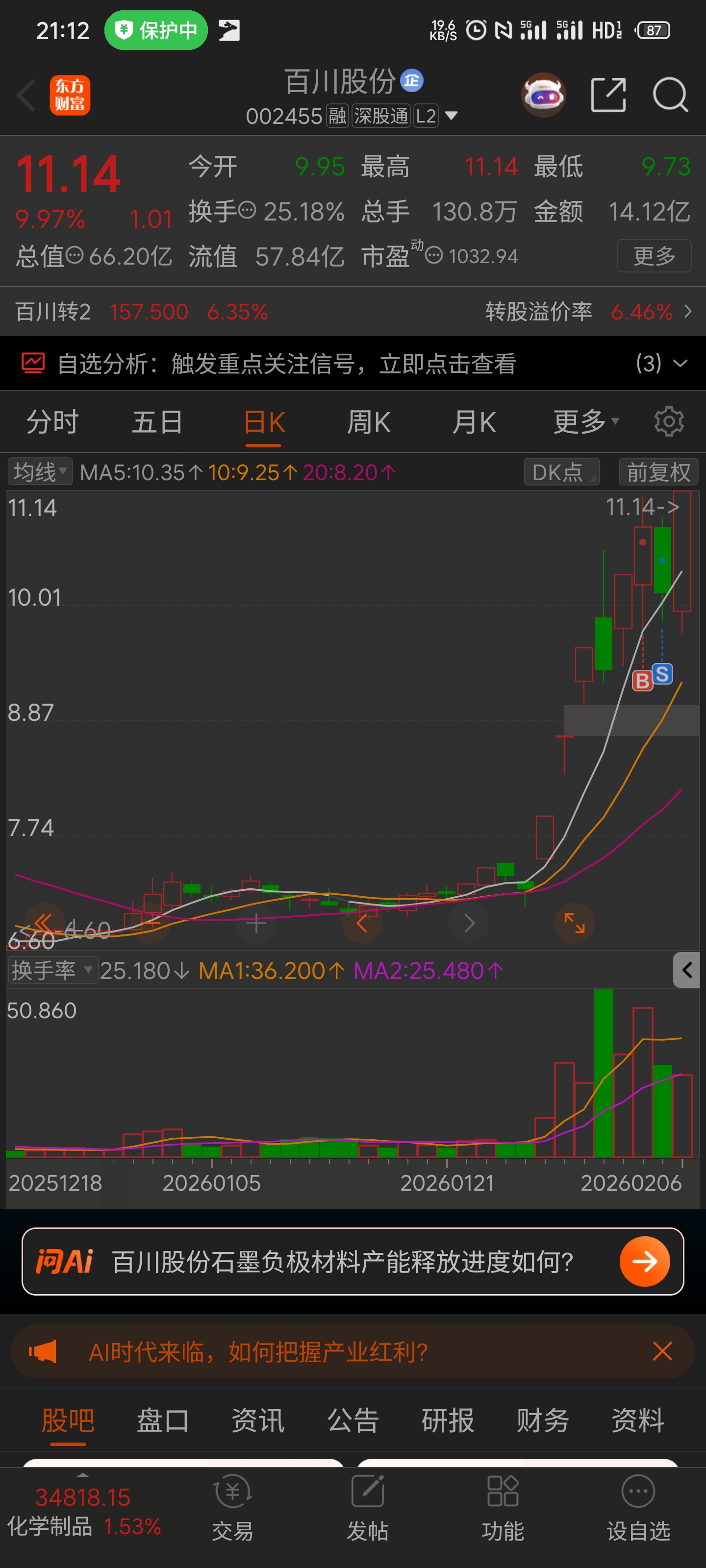Tap 更多 button in quote details

(x=654, y=256)
